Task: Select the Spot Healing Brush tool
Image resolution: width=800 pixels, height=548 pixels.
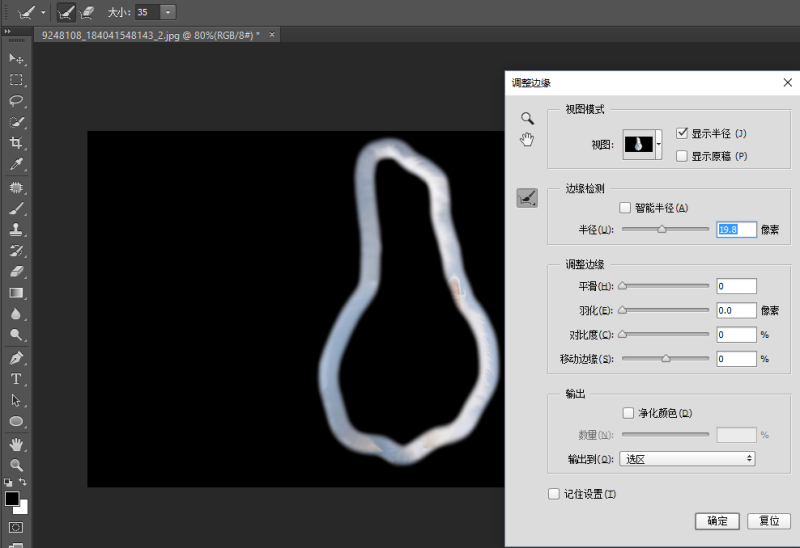Action: 16,187
